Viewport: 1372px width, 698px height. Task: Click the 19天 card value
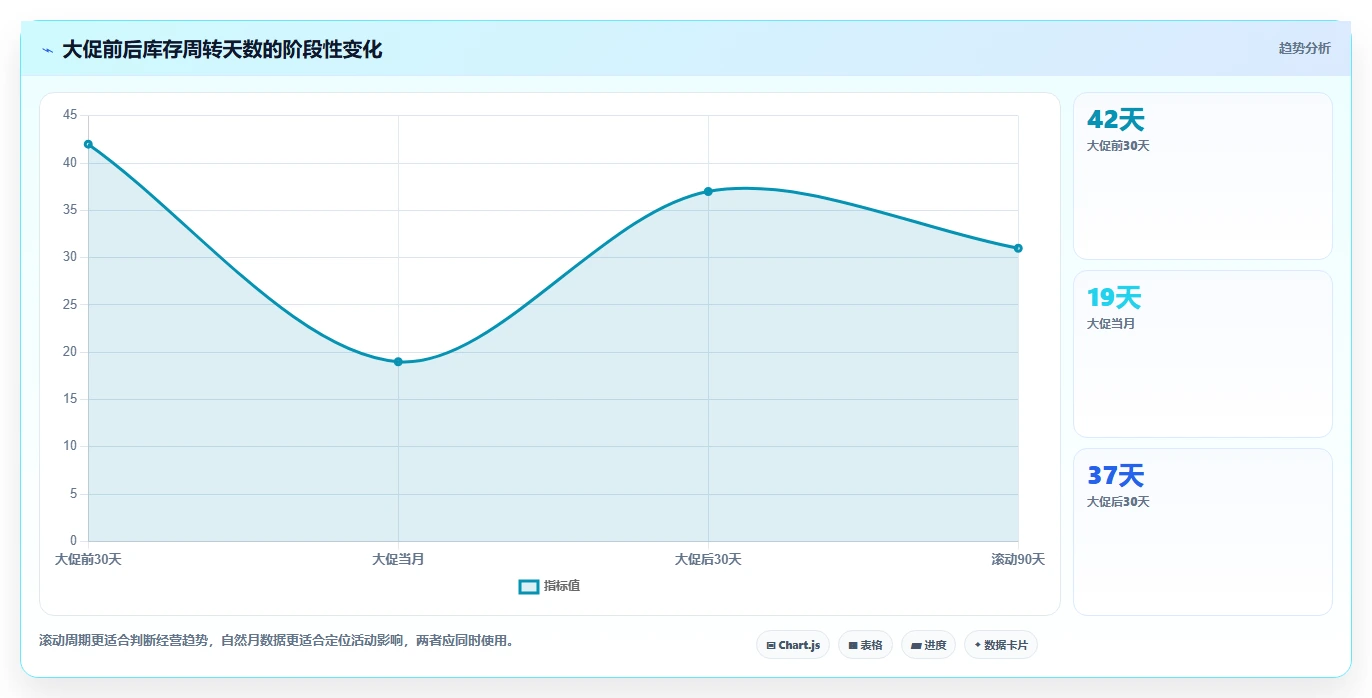click(x=1114, y=298)
